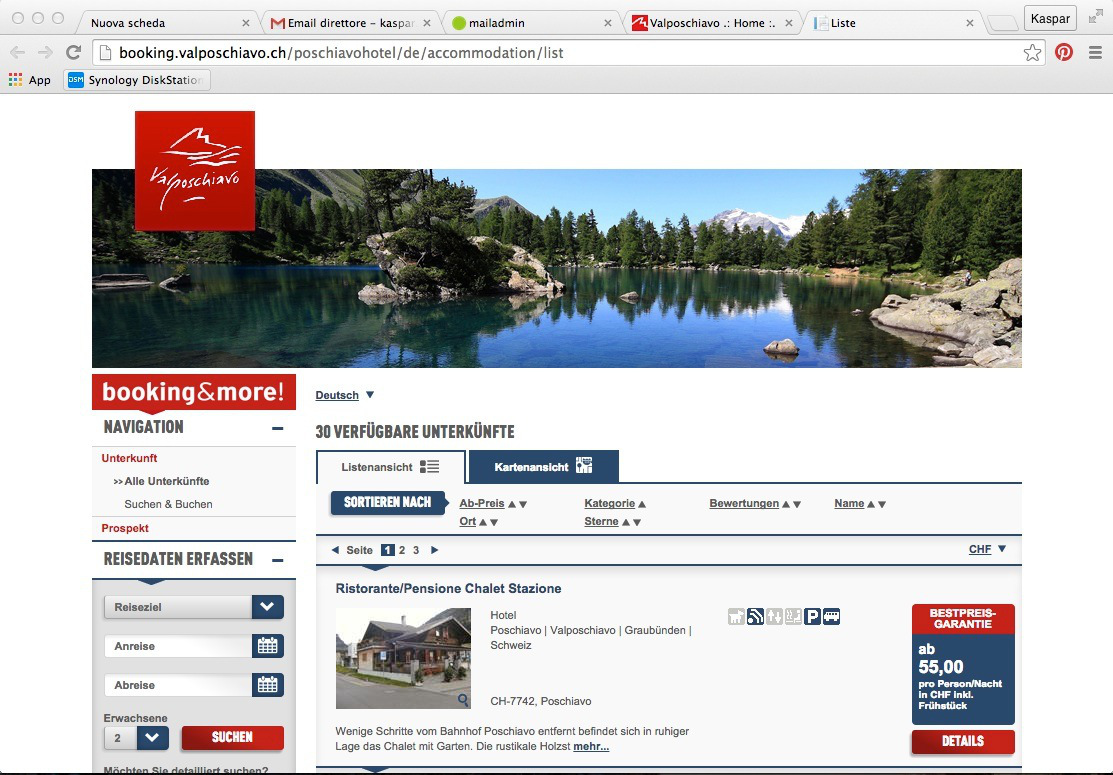Viewport: 1113px width, 775px height.
Task: Open the Anreise calendar picker icon
Action: pos(267,646)
